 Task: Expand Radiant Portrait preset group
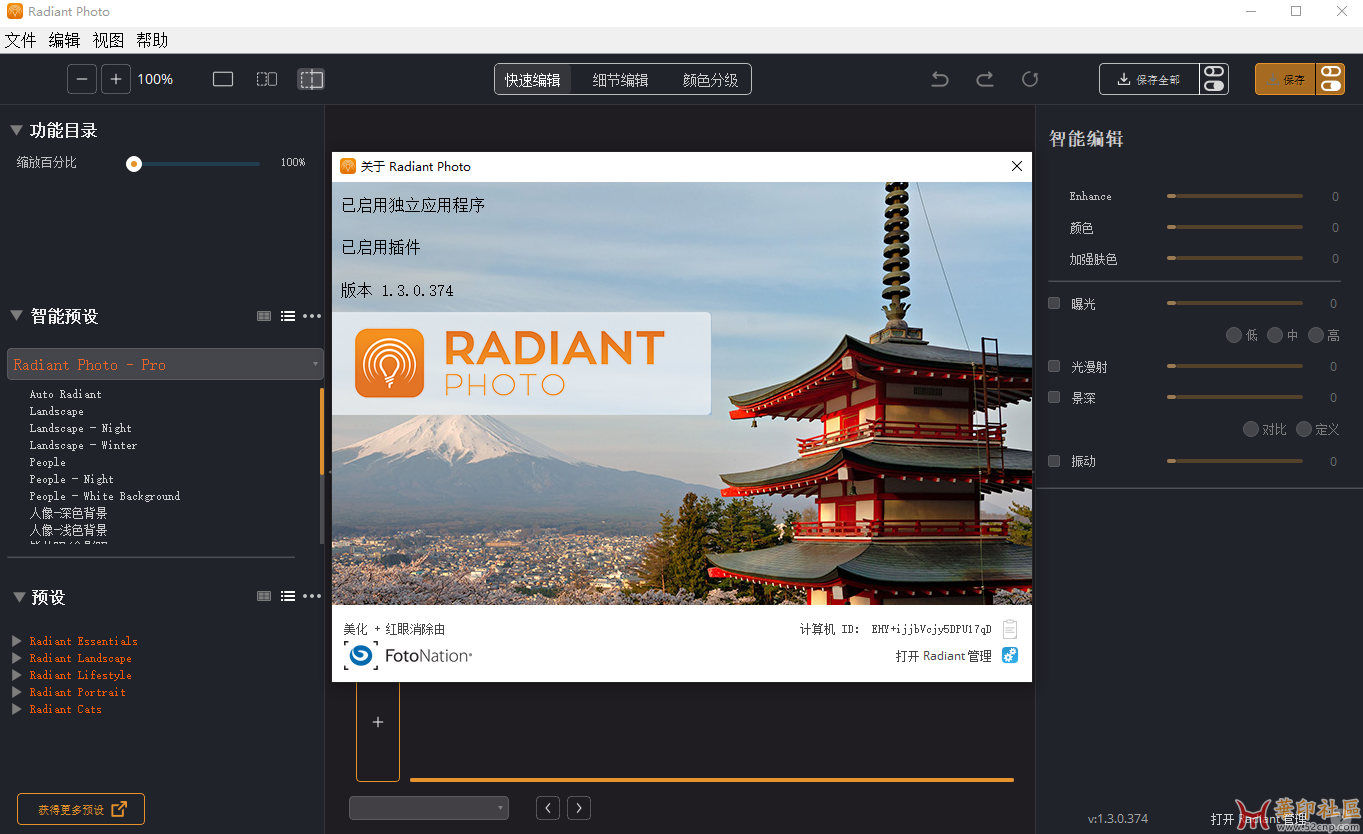pyautogui.click(x=16, y=692)
